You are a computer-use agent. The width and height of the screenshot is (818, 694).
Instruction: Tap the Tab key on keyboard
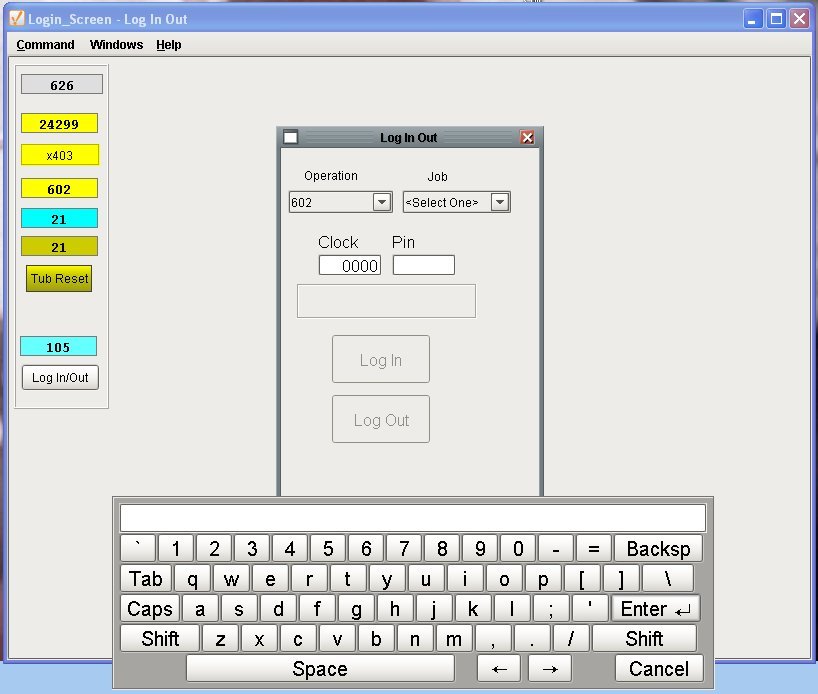(146, 579)
